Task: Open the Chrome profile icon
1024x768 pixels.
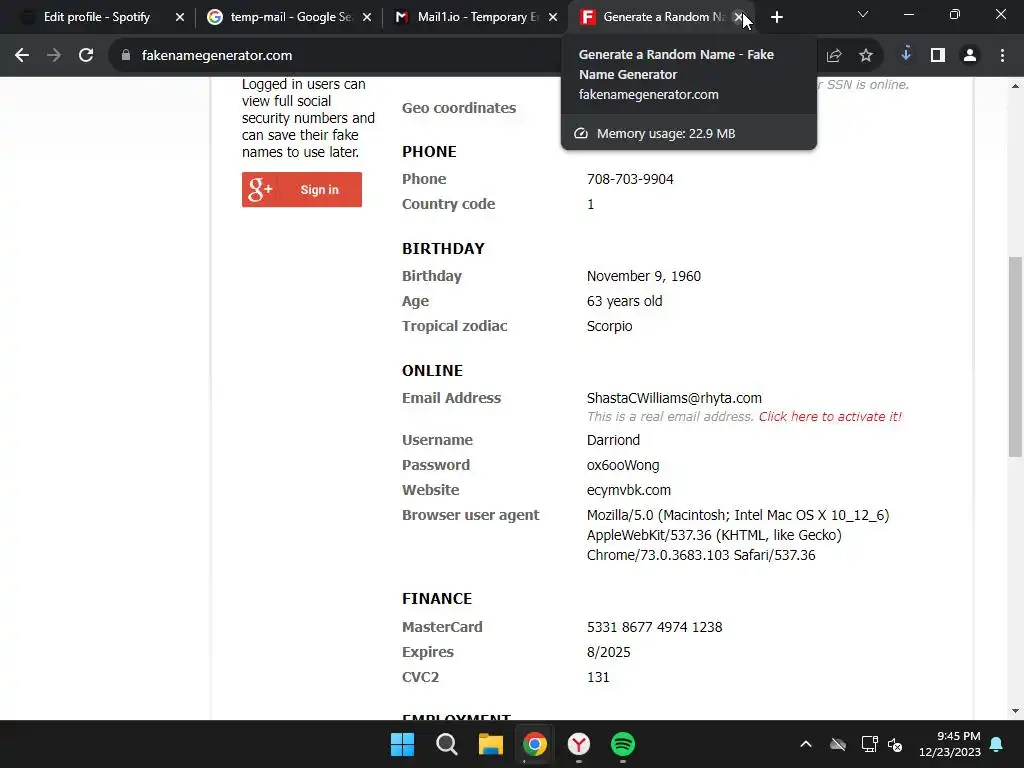Action: [970, 56]
